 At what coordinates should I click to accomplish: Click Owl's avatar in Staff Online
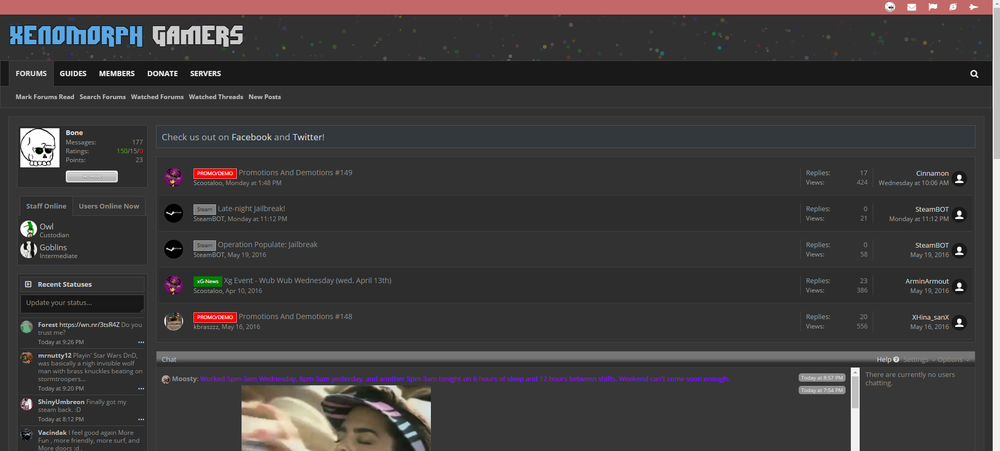(x=28, y=229)
